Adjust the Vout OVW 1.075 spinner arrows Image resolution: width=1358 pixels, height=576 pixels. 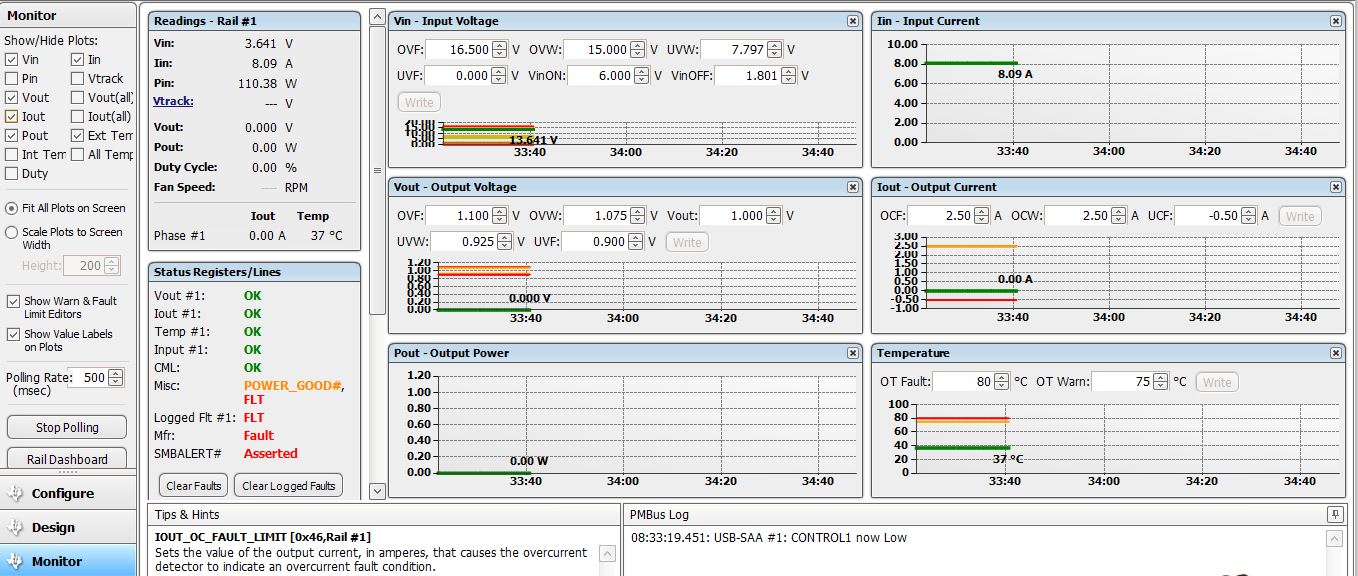coord(638,215)
